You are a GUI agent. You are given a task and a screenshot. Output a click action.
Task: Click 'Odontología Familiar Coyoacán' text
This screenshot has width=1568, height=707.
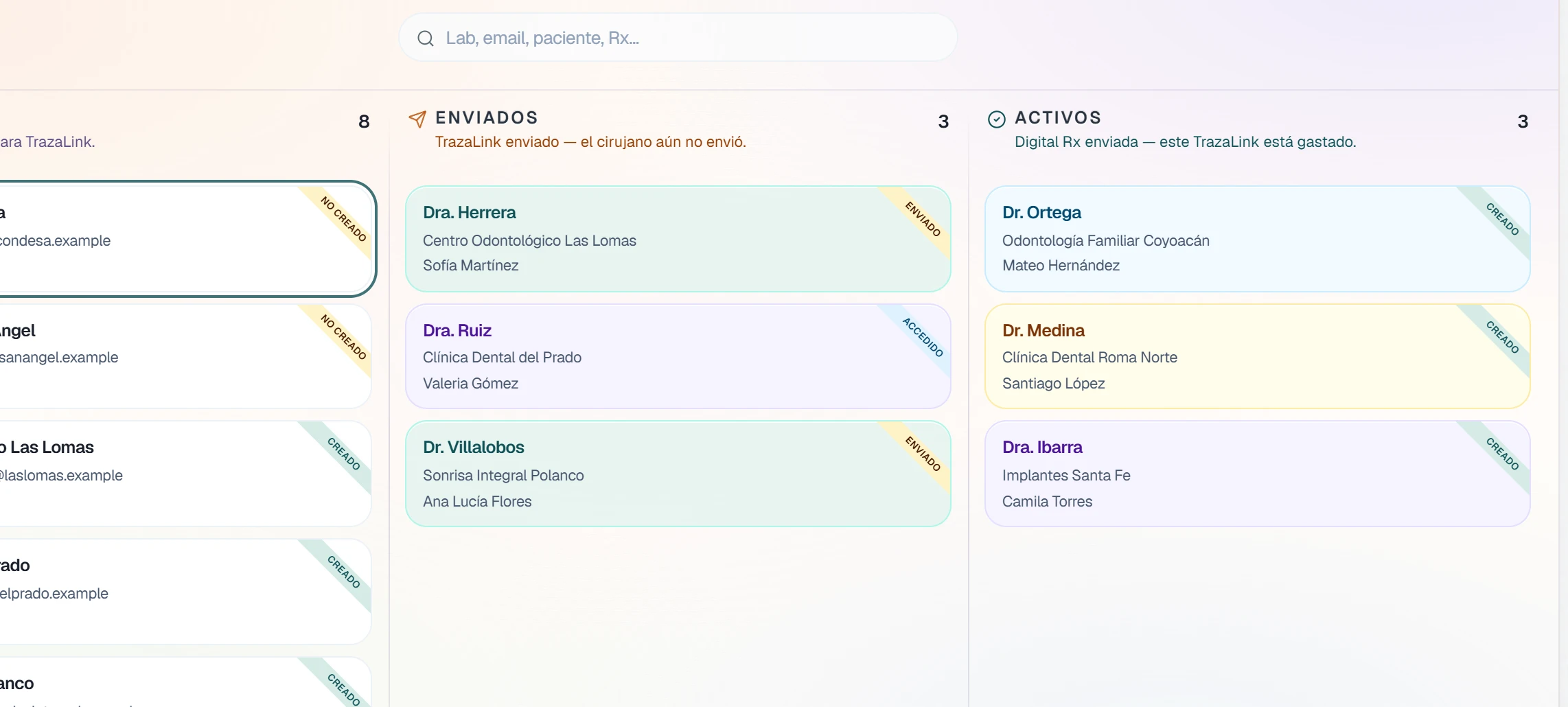pyautogui.click(x=1105, y=240)
